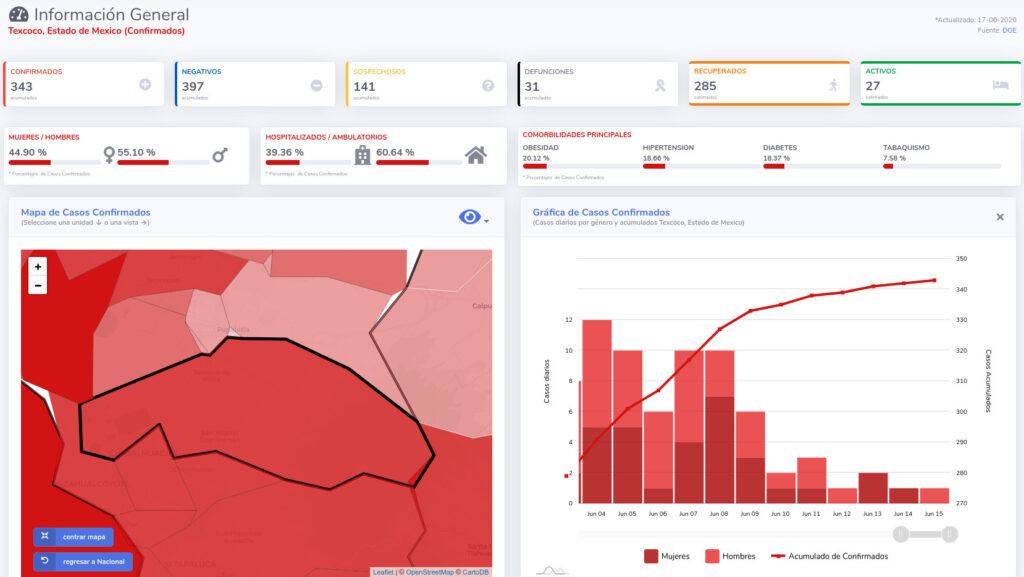Click the house icon for Ambulatorios

coord(476,155)
